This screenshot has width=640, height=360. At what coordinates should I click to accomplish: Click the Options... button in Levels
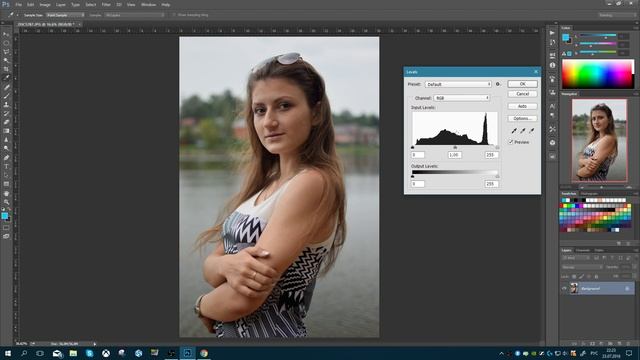pyautogui.click(x=522, y=118)
